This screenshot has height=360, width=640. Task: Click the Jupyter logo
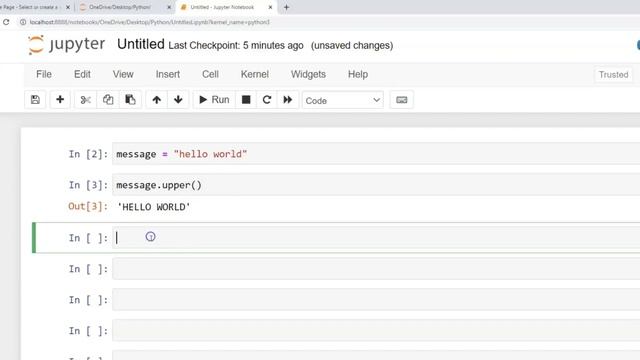coord(67,44)
